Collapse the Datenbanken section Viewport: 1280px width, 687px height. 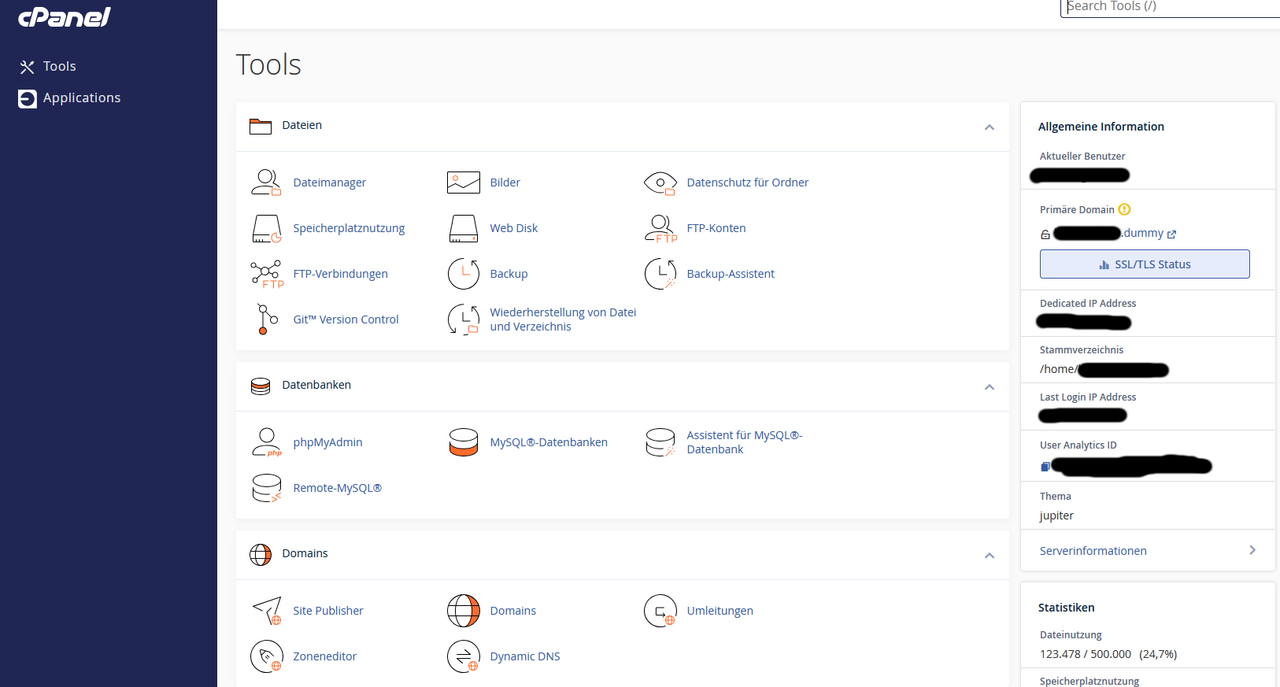click(x=989, y=386)
